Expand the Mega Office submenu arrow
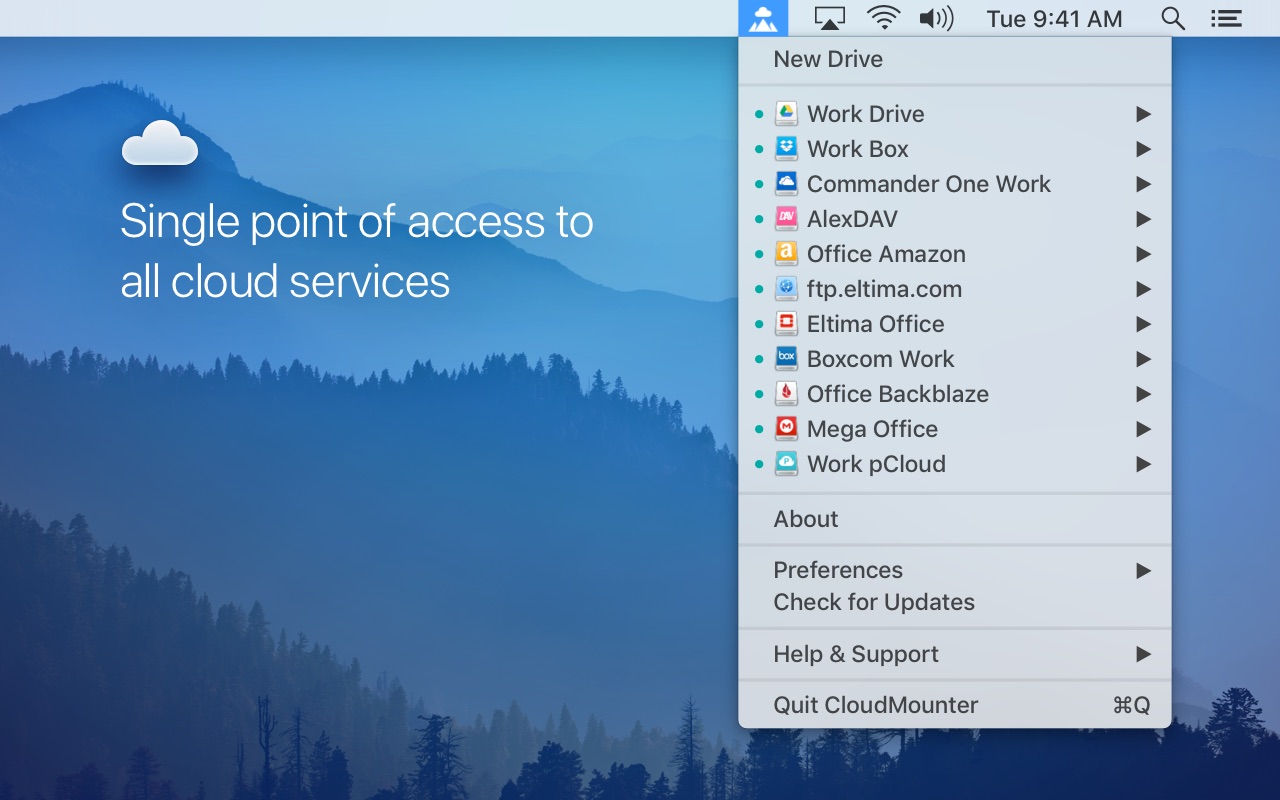 click(1144, 429)
